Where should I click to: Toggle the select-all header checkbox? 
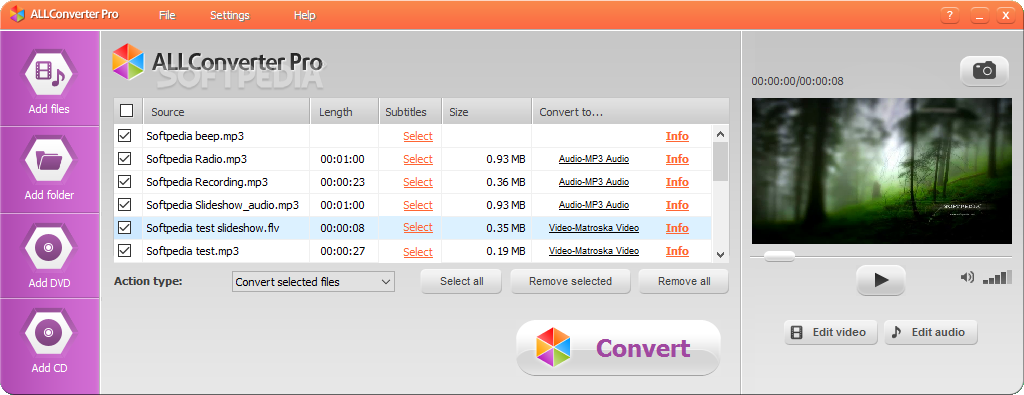pos(127,111)
